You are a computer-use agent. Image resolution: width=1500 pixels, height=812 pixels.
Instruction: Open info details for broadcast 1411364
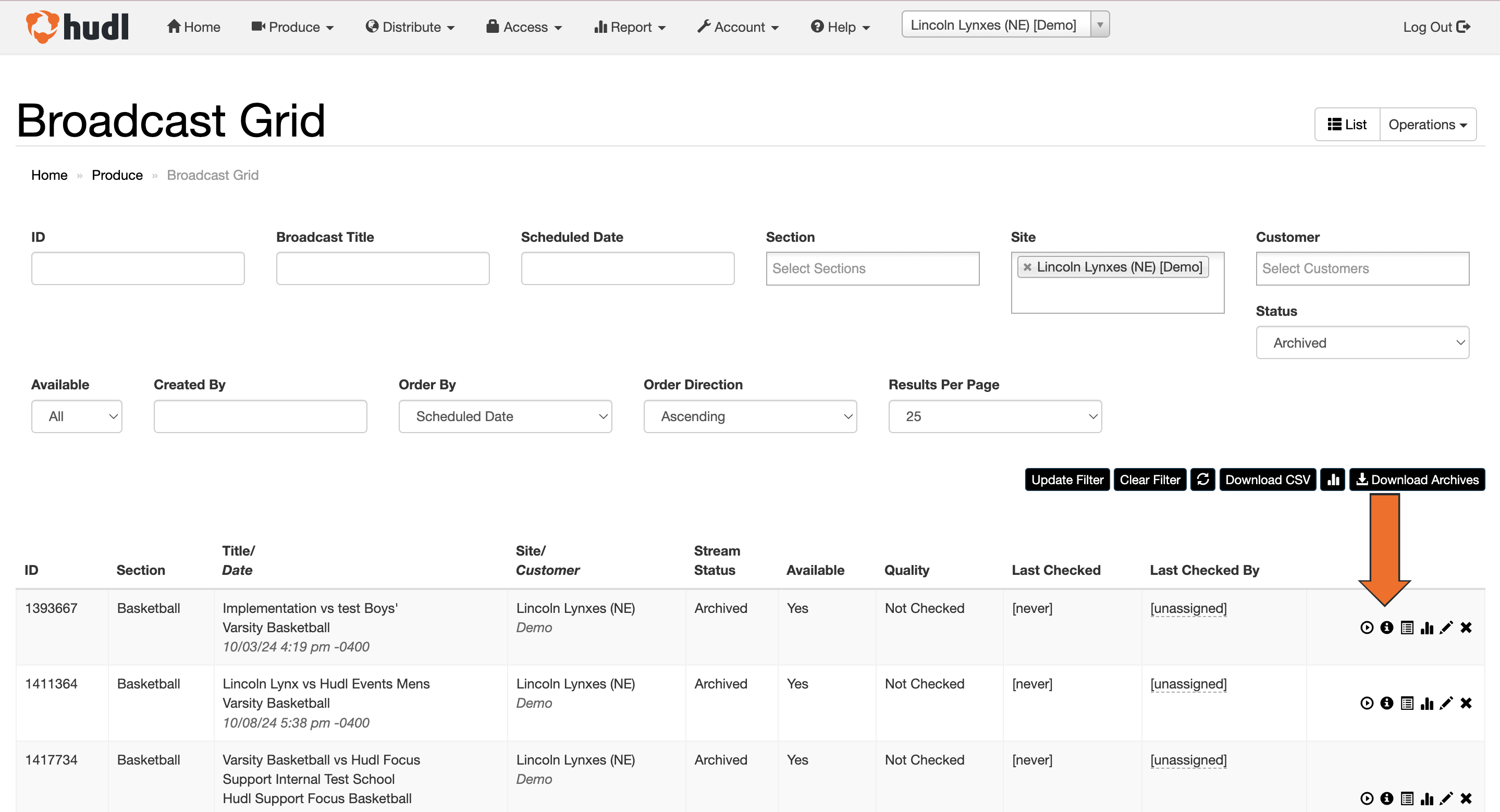tap(1386, 703)
